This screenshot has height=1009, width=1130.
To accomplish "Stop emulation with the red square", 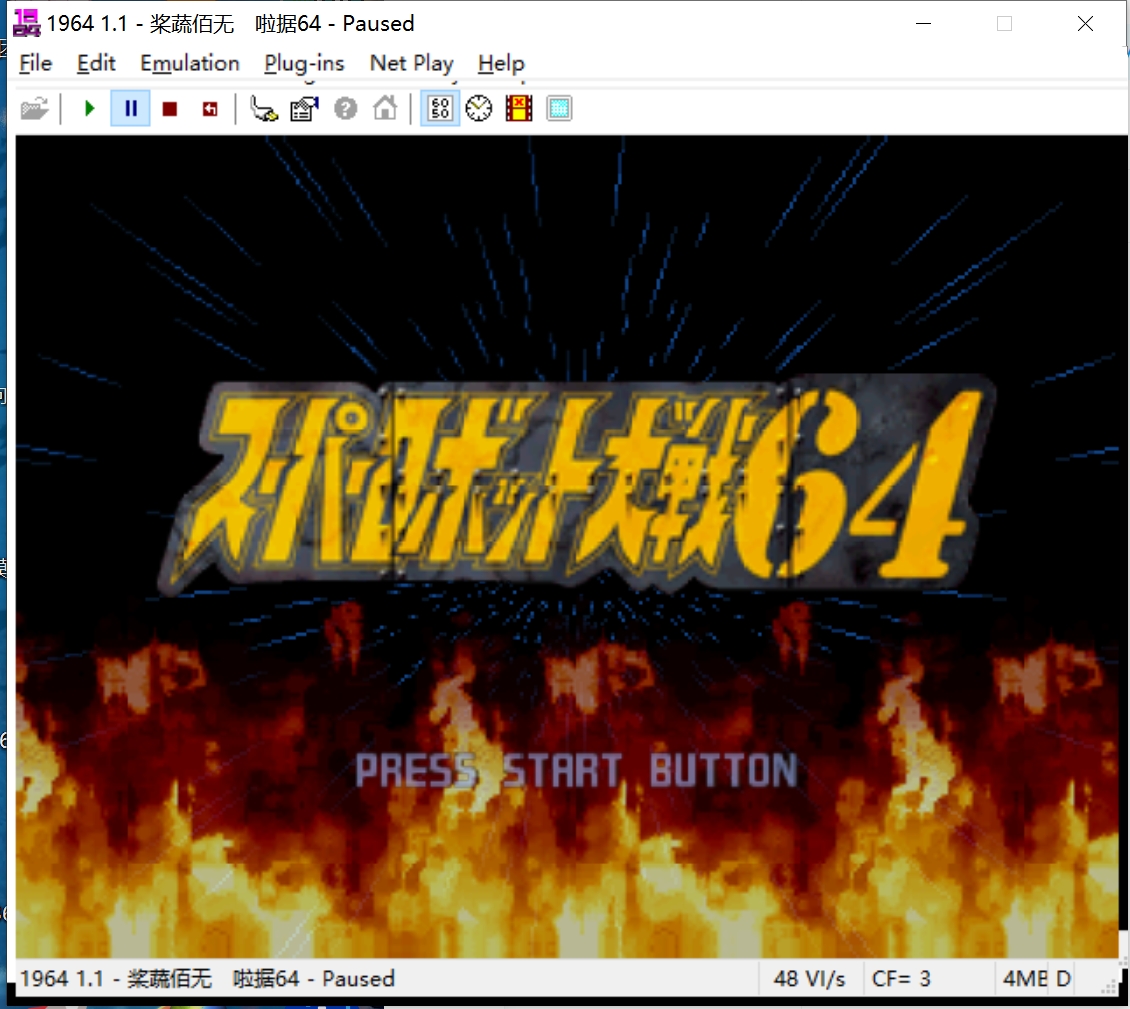I will [x=170, y=109].
